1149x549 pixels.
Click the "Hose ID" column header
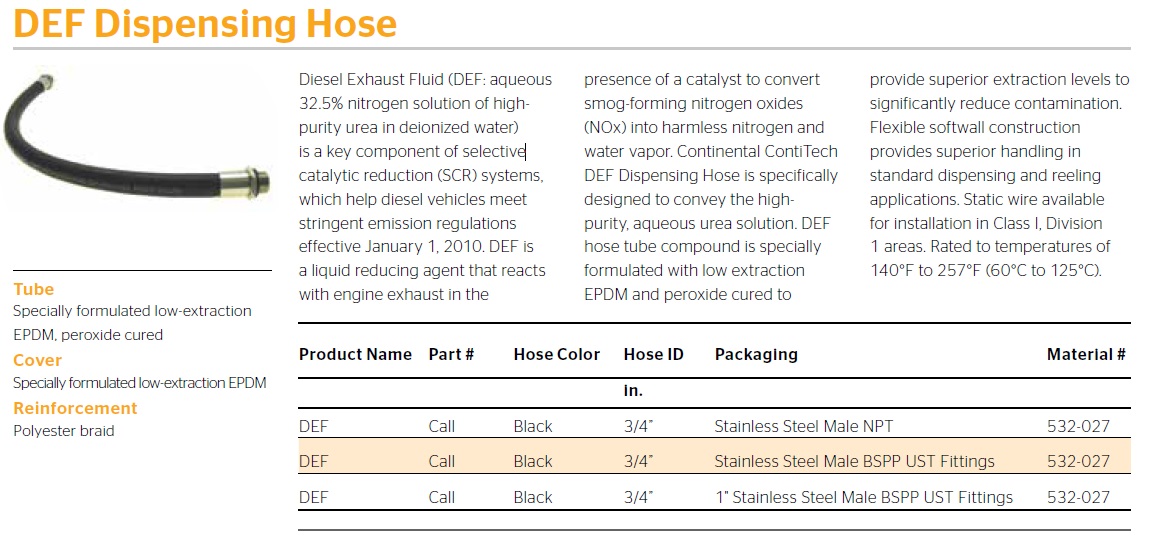(653, 354)
